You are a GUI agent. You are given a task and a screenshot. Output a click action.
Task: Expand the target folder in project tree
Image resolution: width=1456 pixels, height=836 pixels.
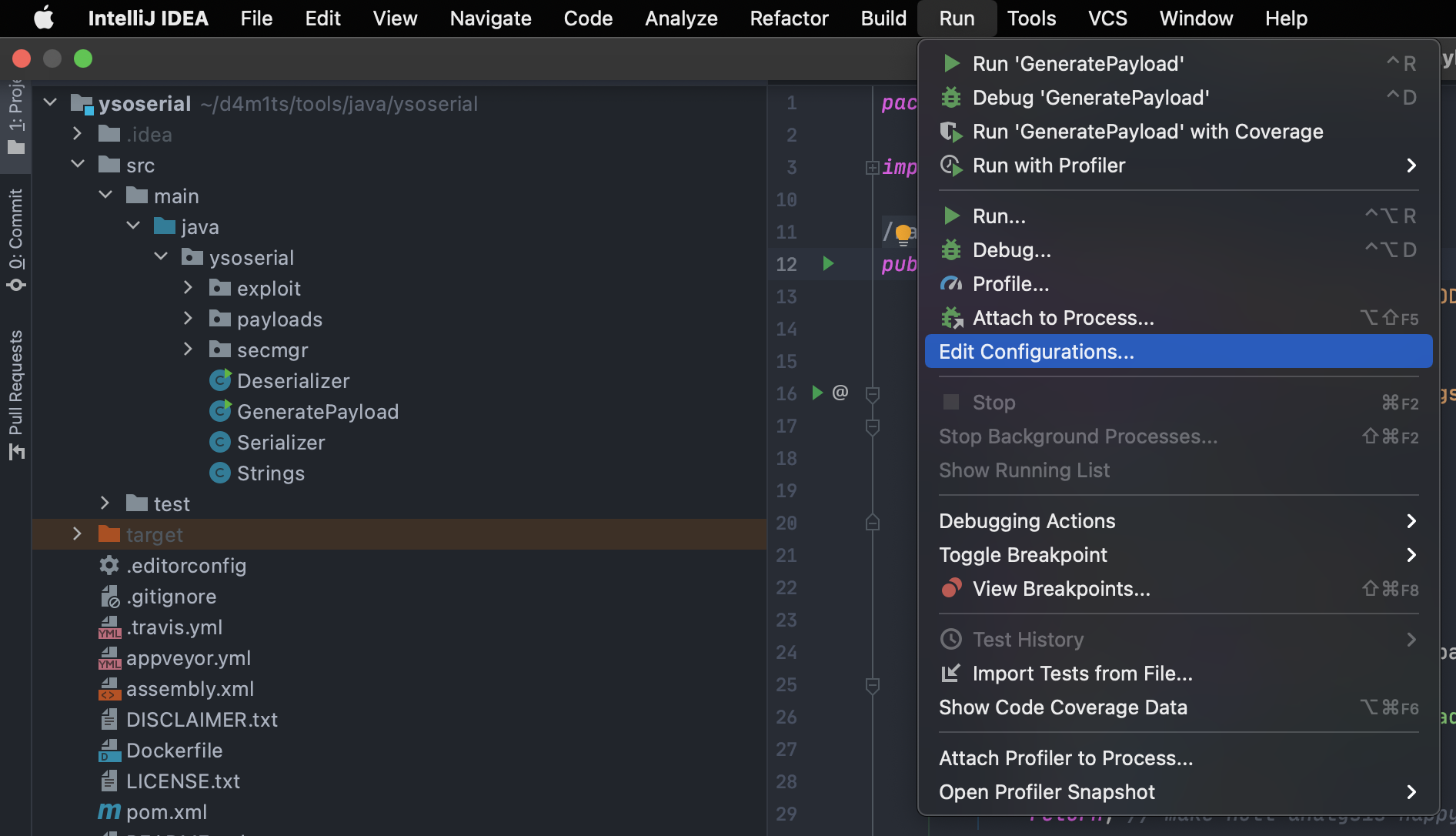pyautogui.click(x=77, y=534)
